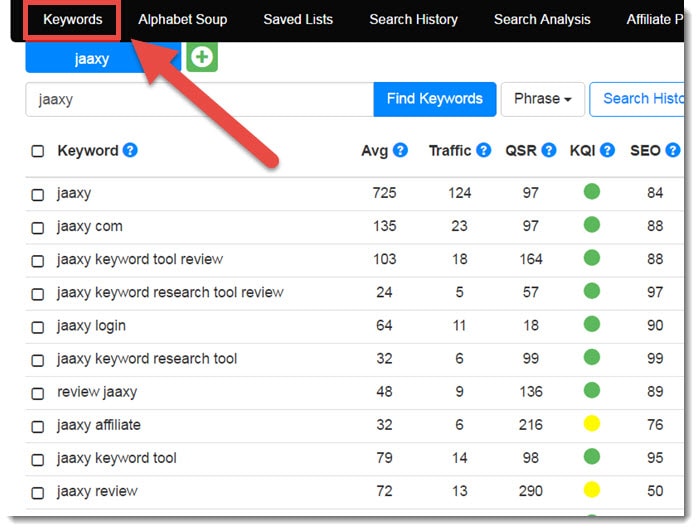Click Traffic value 124 in jaaxy row
Image resolution: width=699 pixels, height=531 pixels.
[460, 193]
